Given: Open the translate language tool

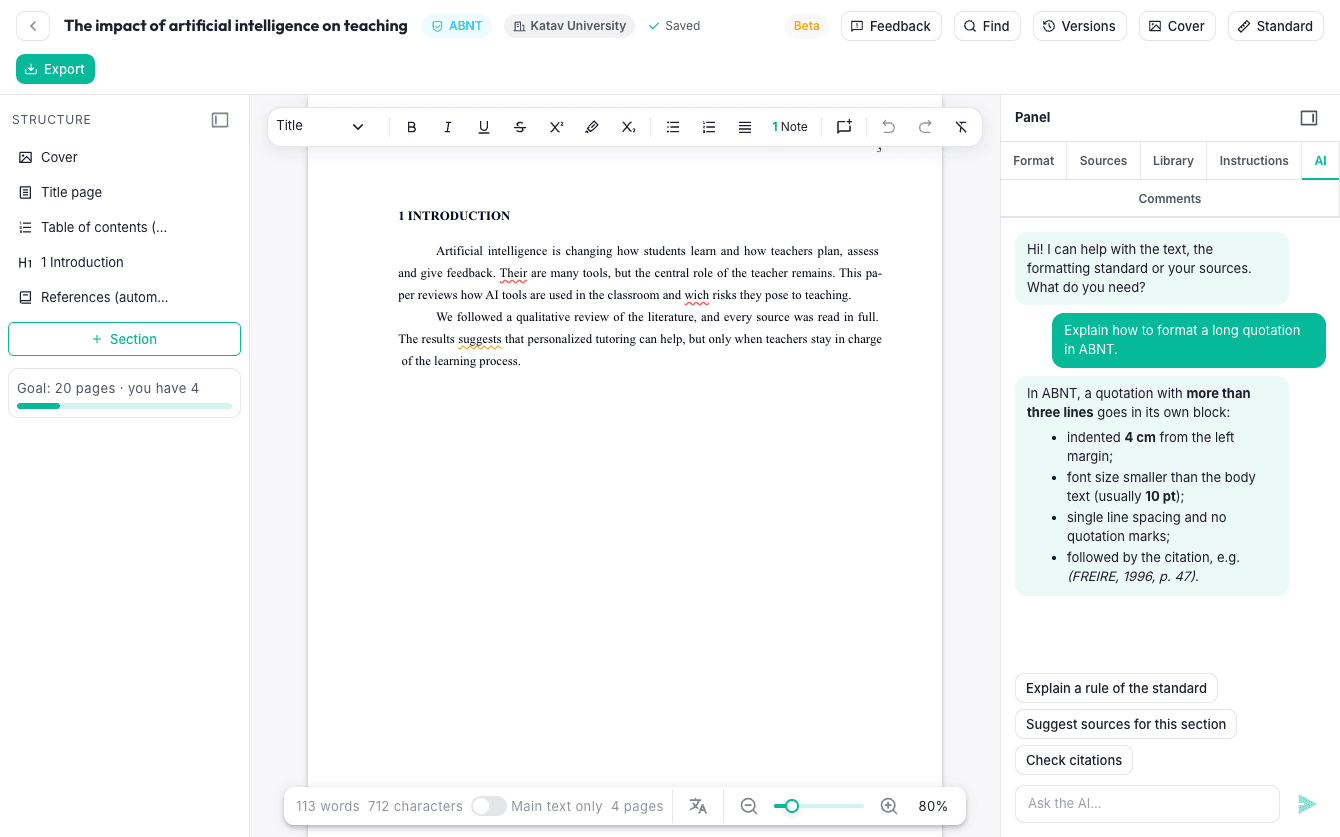Looking at the screenshot, I should pyautogui.click(x=698, y=806).
